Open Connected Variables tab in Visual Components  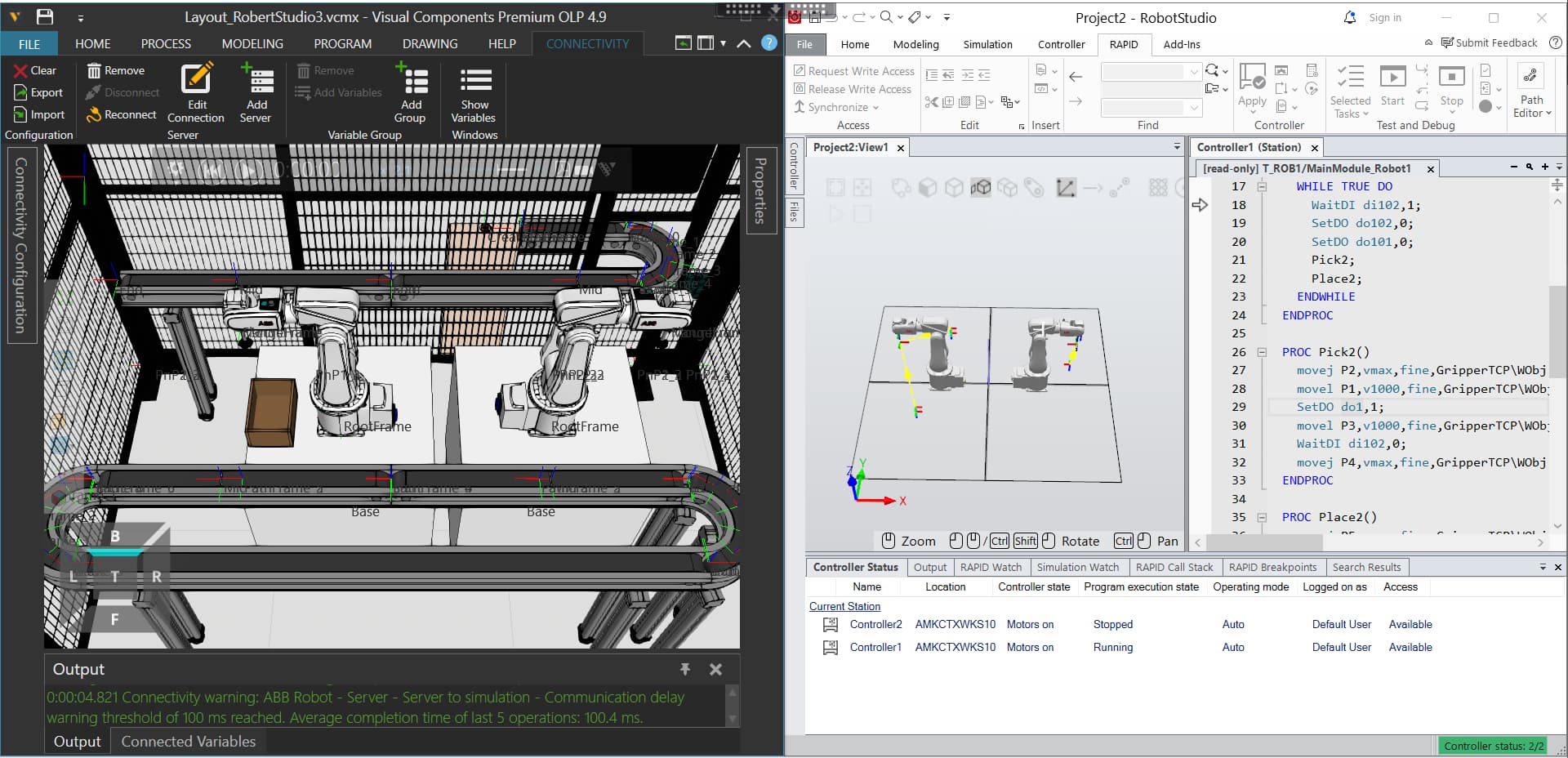point(189,742)
